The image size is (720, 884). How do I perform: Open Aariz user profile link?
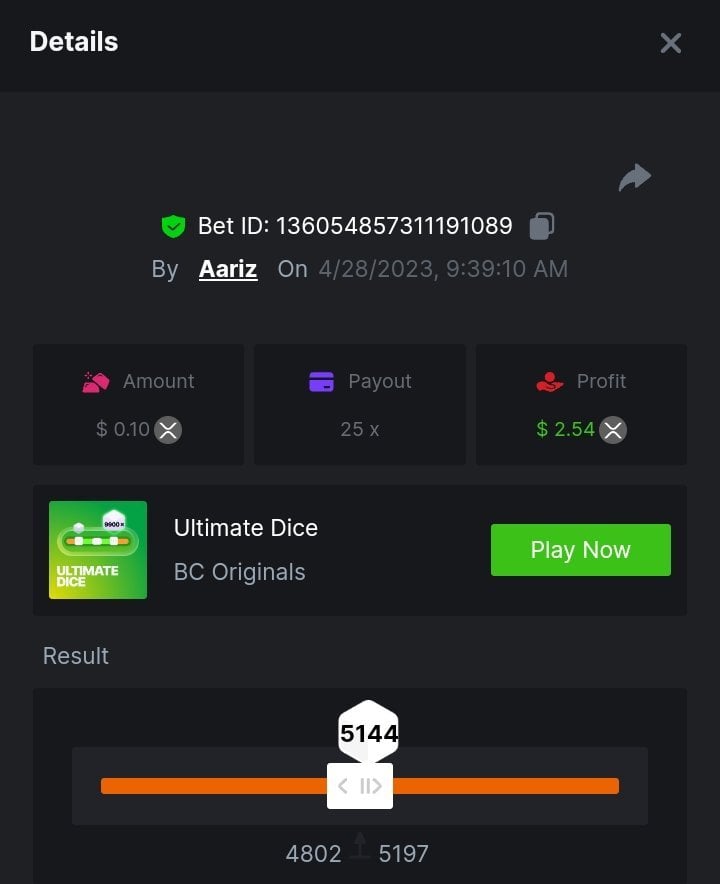228,269
